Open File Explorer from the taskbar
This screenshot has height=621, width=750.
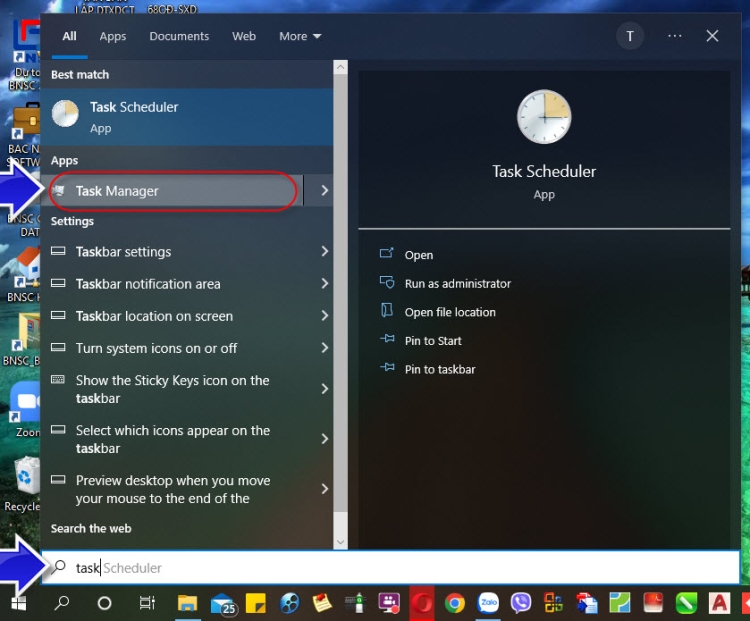tap(187, 603)
